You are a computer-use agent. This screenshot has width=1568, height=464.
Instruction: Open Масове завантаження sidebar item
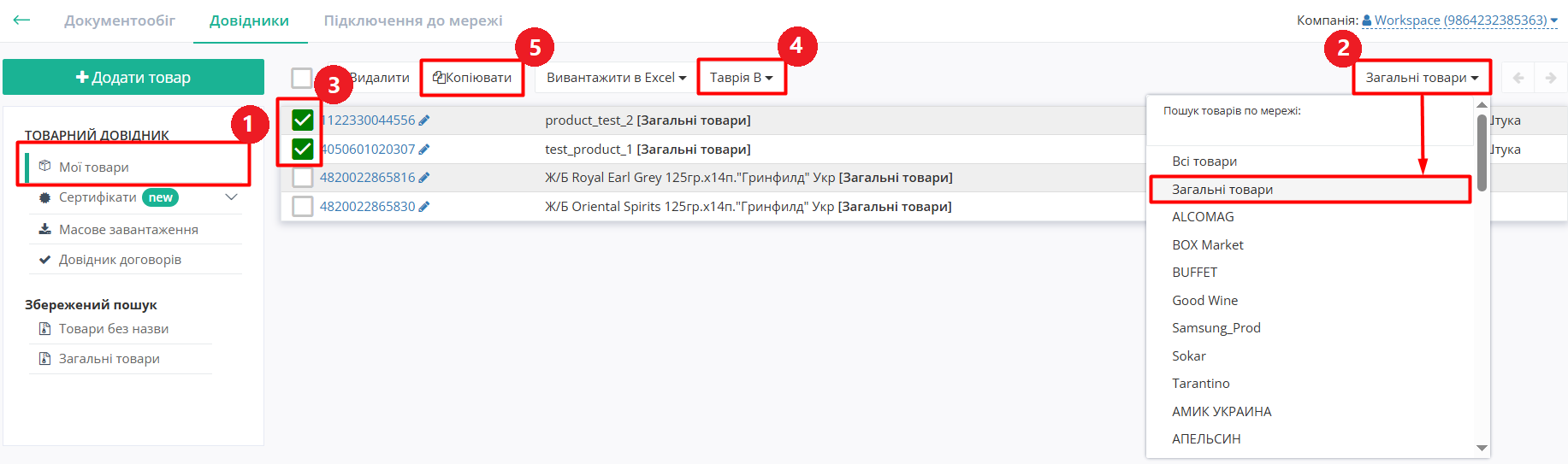pos(128,230)
